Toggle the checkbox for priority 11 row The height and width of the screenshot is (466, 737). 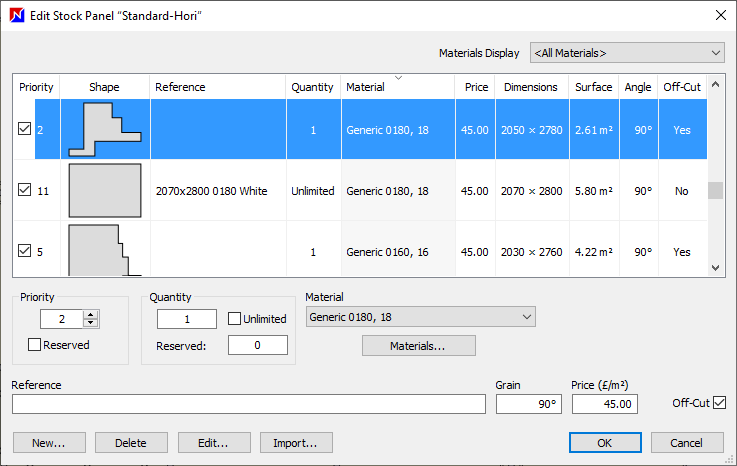[24, 190]
